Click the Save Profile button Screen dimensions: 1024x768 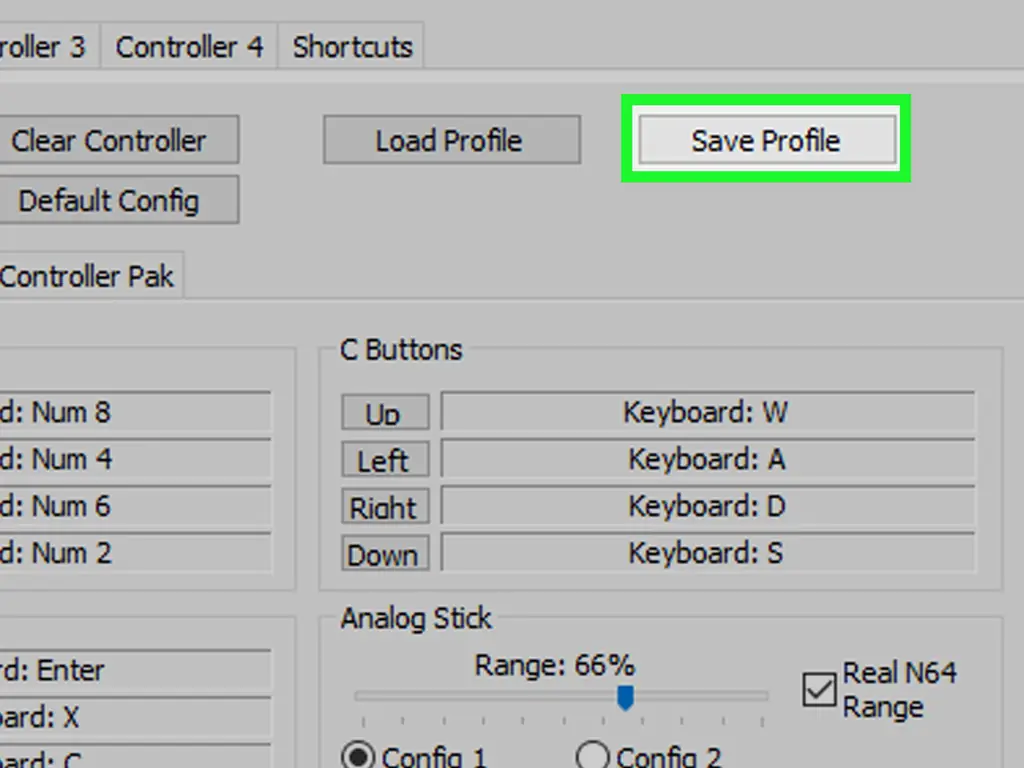tap(767, 140)
